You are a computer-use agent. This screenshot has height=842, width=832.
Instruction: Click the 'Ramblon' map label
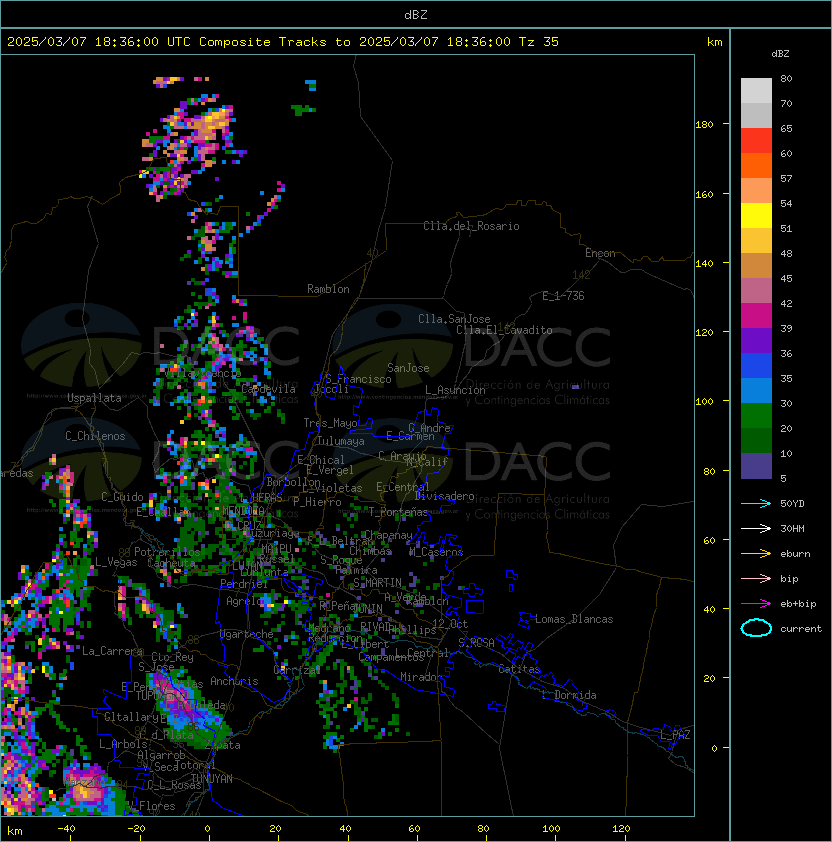pyautogui.click(x=328, y=289)
